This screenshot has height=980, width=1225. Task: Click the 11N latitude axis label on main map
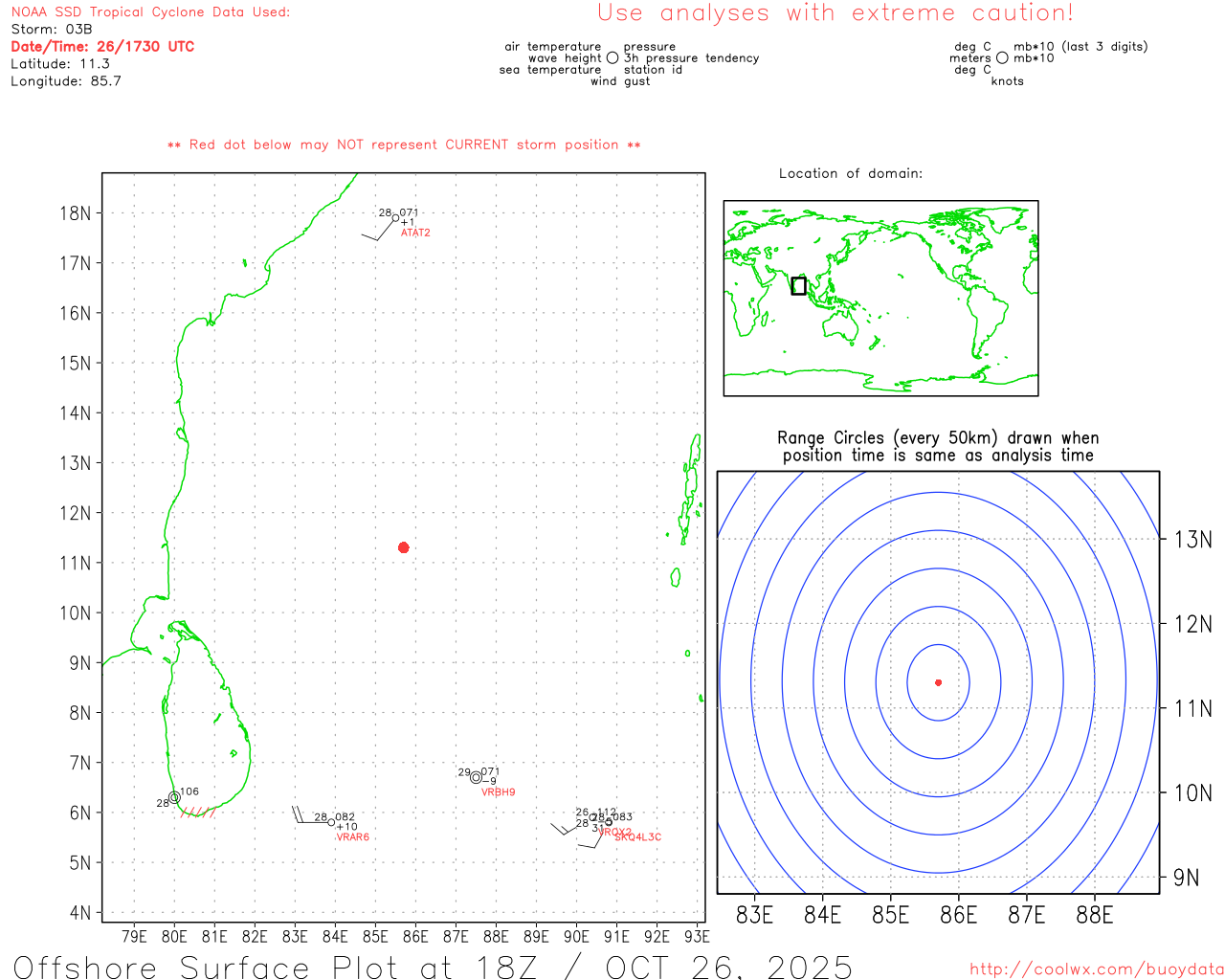(x=75, y=563)
